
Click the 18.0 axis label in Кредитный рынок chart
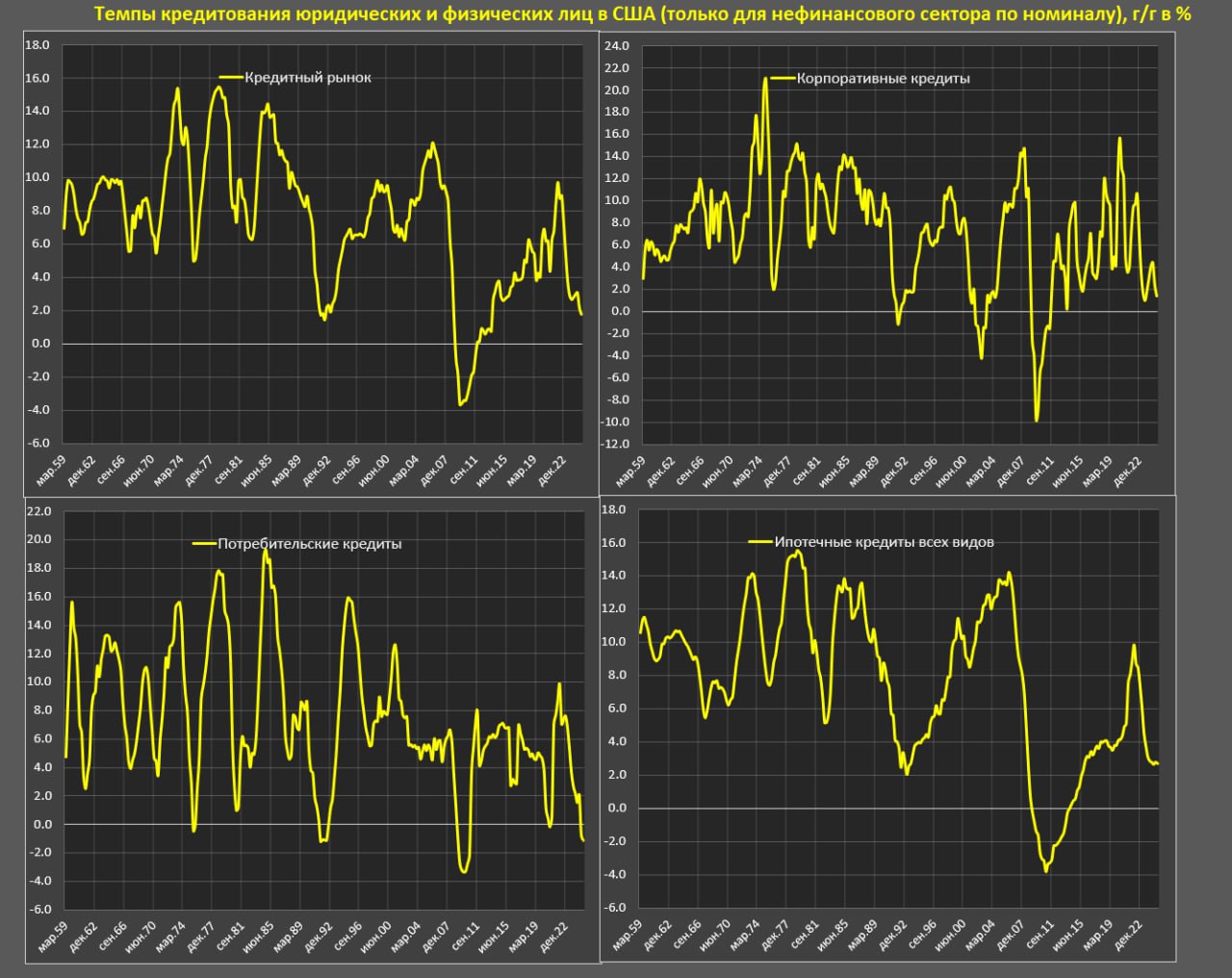[38, 44]
